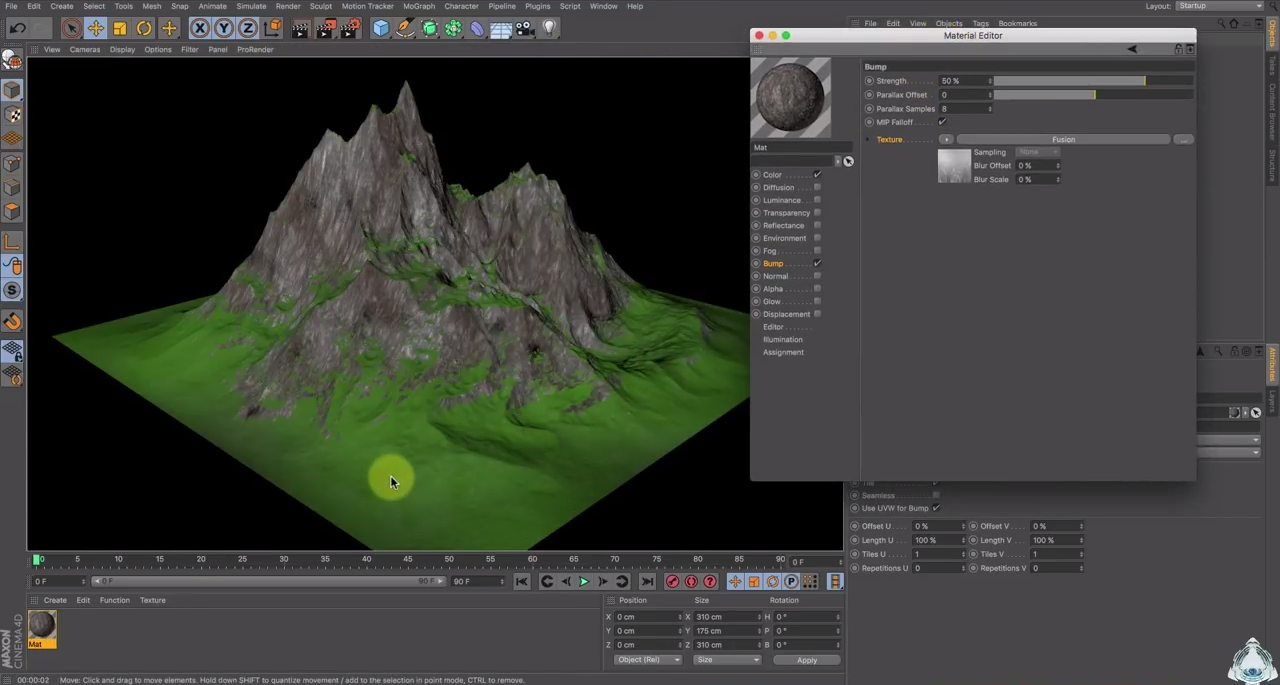Enable the Displacement channel checkbox

pos(817,314)
